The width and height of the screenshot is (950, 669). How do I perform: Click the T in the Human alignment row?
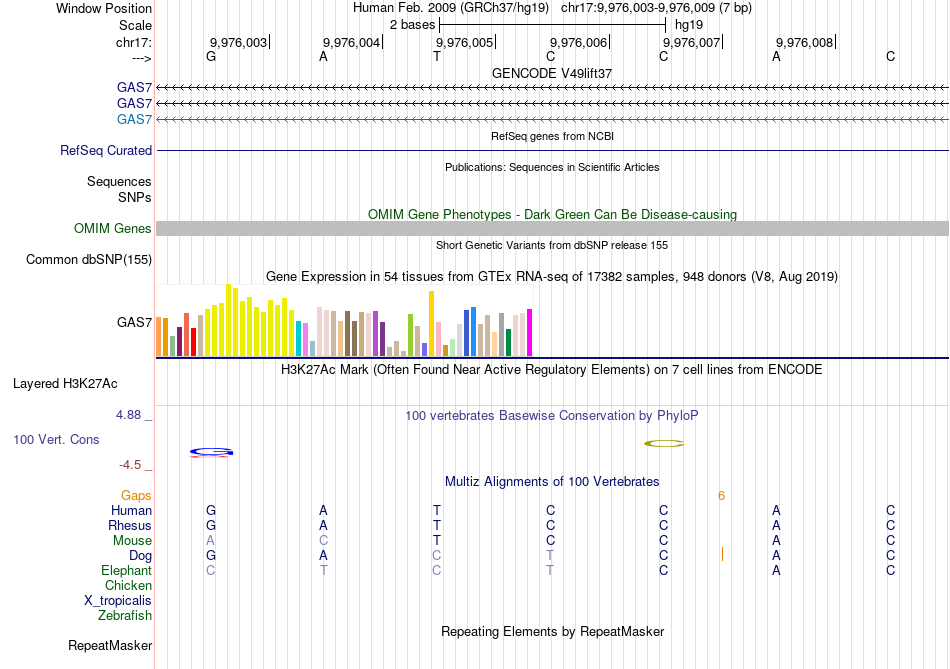(437, 511)
